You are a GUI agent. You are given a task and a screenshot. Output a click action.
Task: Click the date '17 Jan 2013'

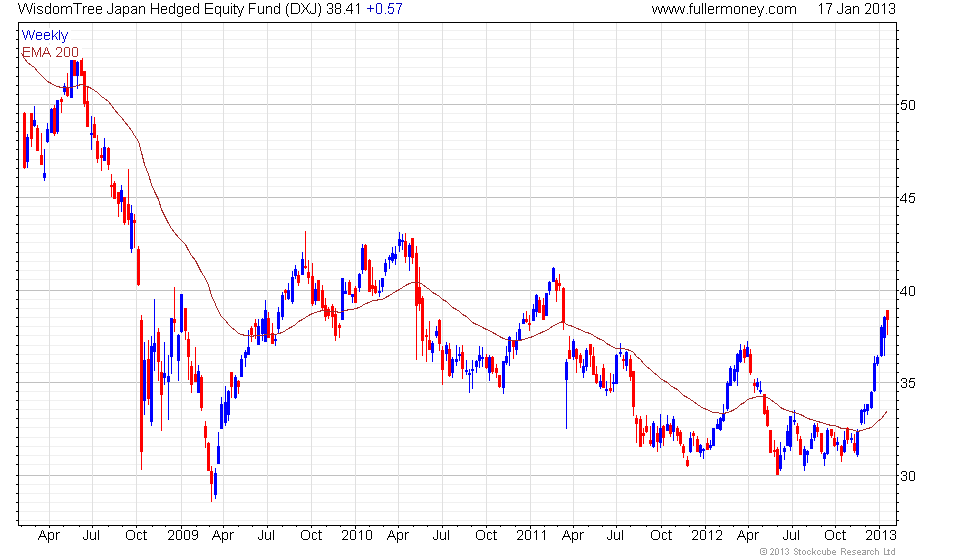(x=856, y=9)
